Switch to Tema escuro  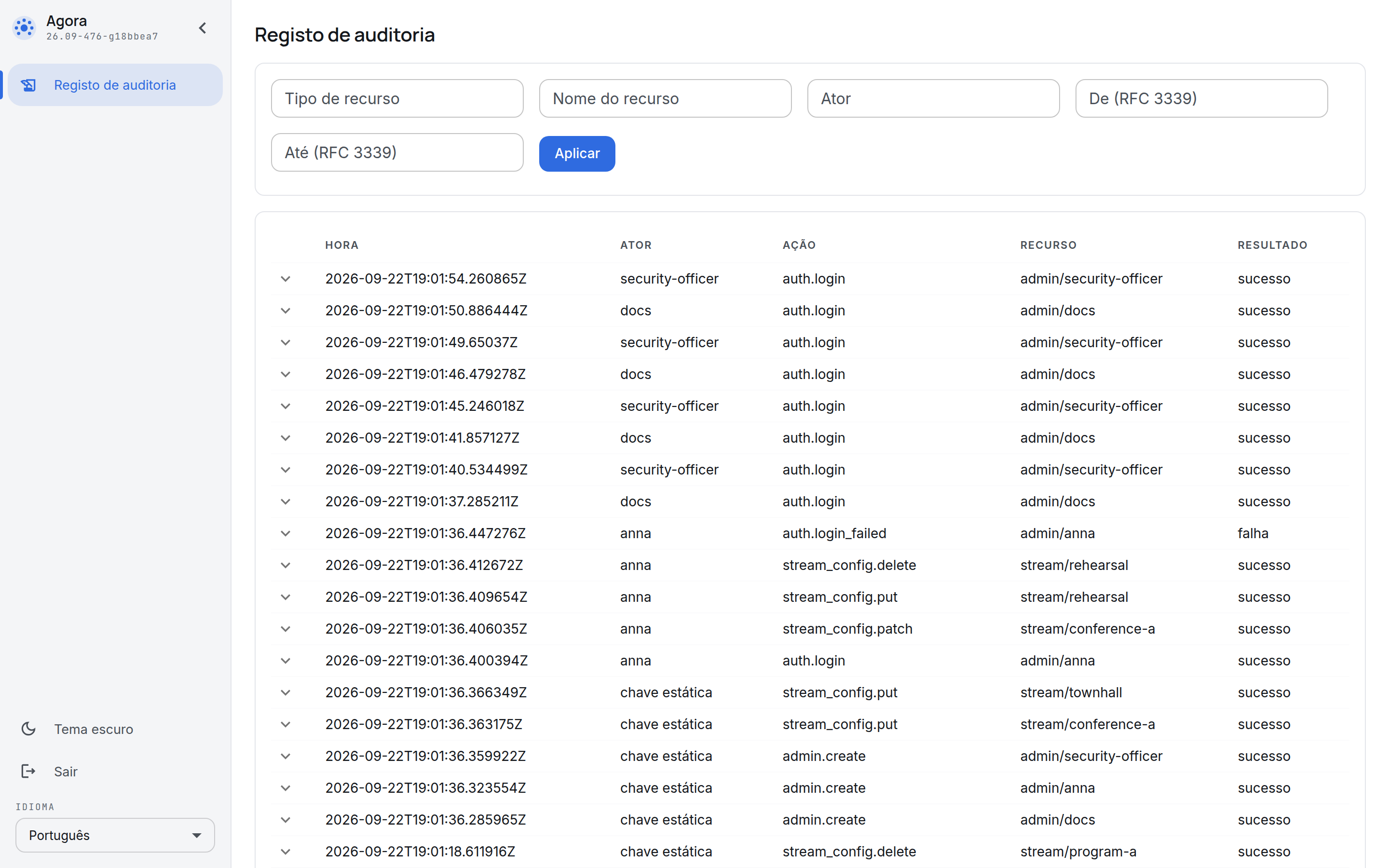94,729
